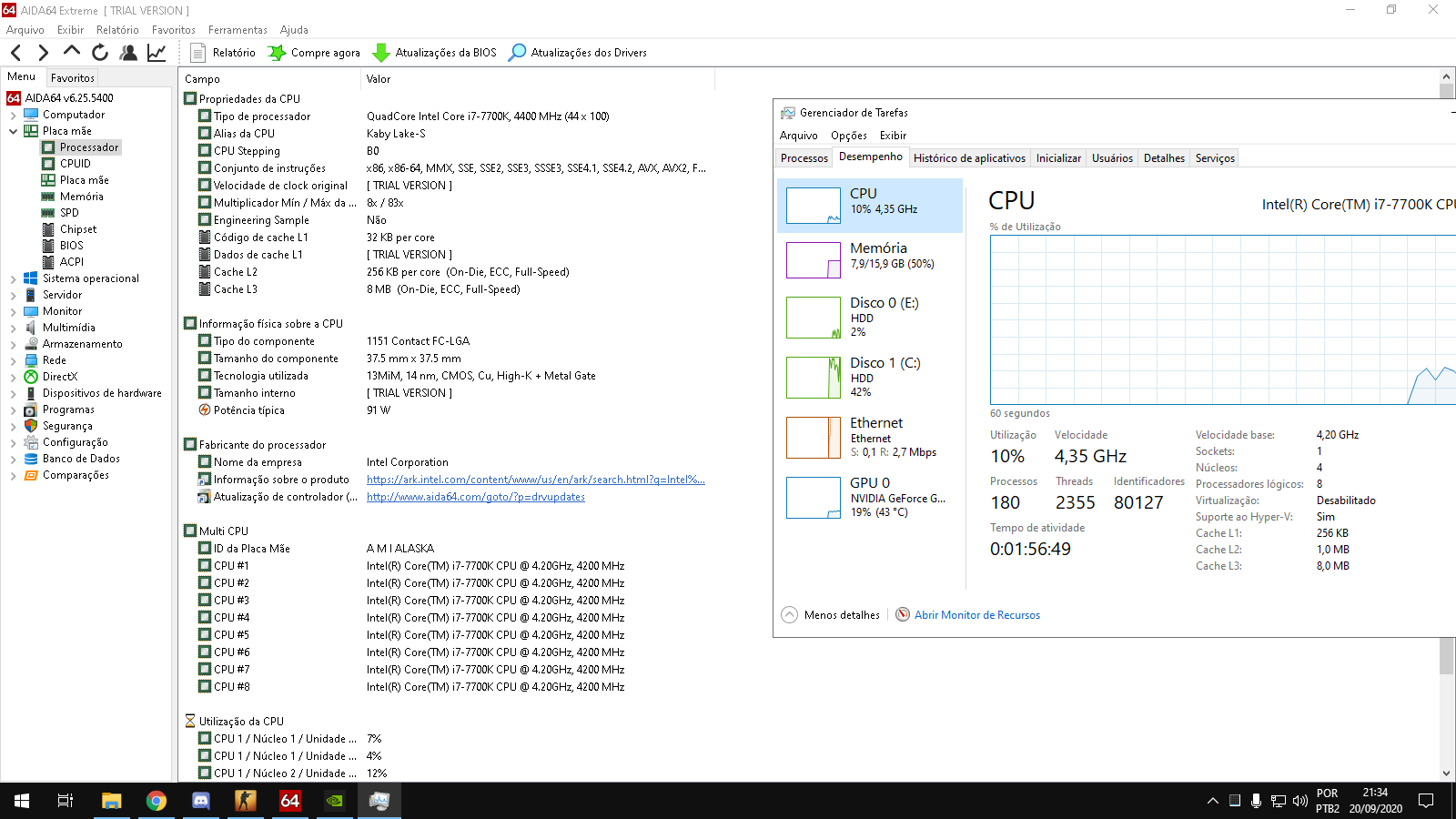The image size is (1456, 819).
Task: Expand Sistema operacional node
Action: [13, 279]
